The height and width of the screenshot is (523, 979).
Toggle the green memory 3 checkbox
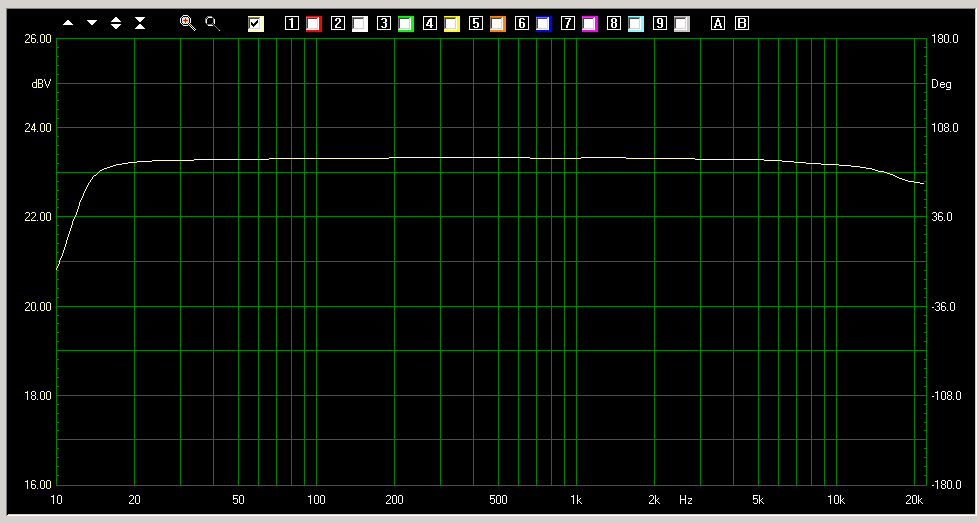[406, 24]
